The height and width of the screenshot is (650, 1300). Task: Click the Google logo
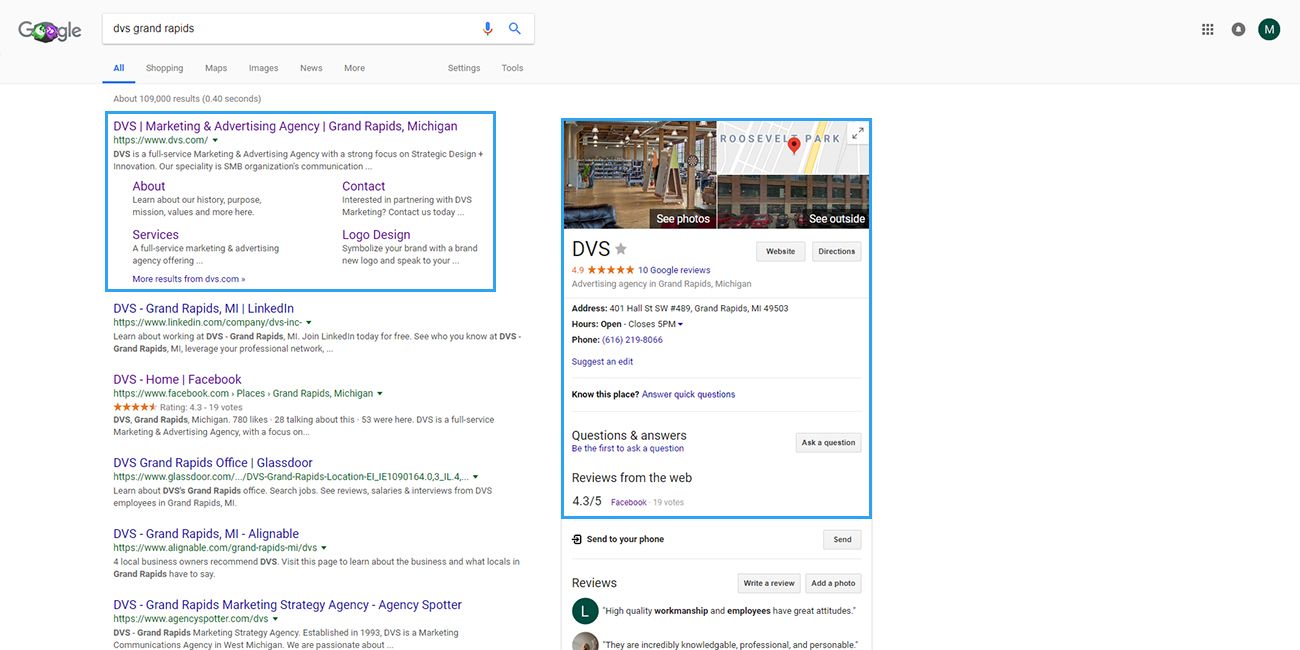(49, 30)
